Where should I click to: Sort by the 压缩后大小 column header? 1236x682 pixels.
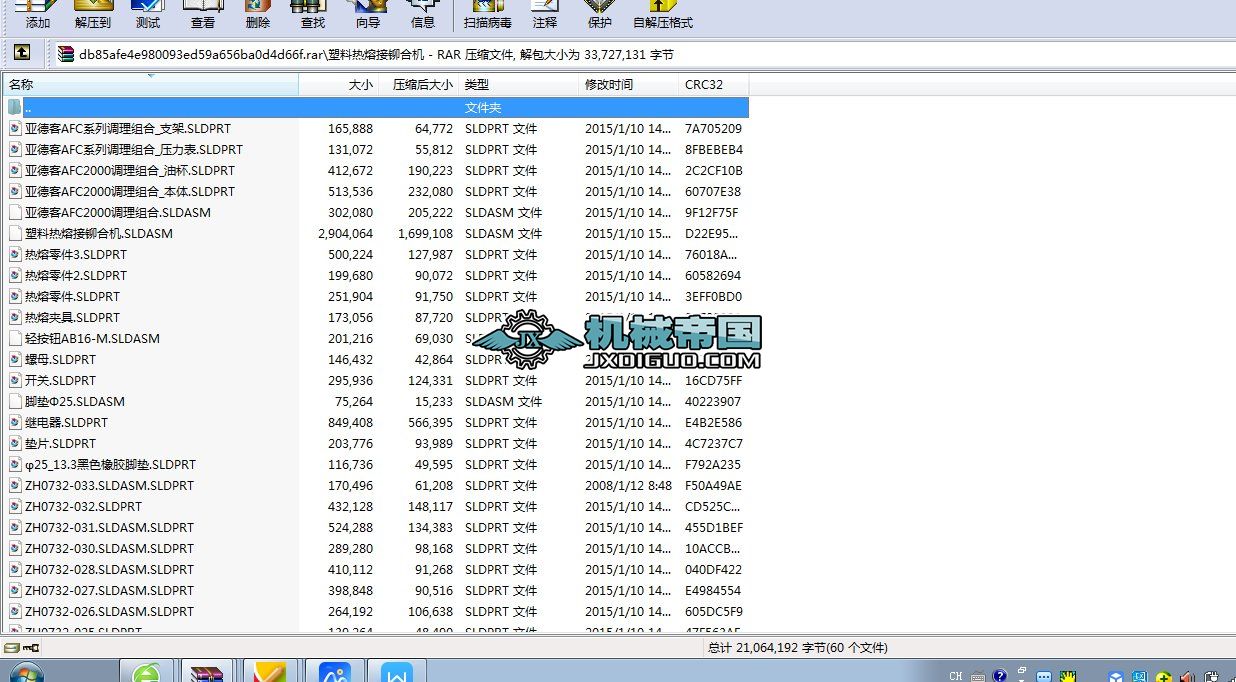pyautogui.click(x=418, y=85)
